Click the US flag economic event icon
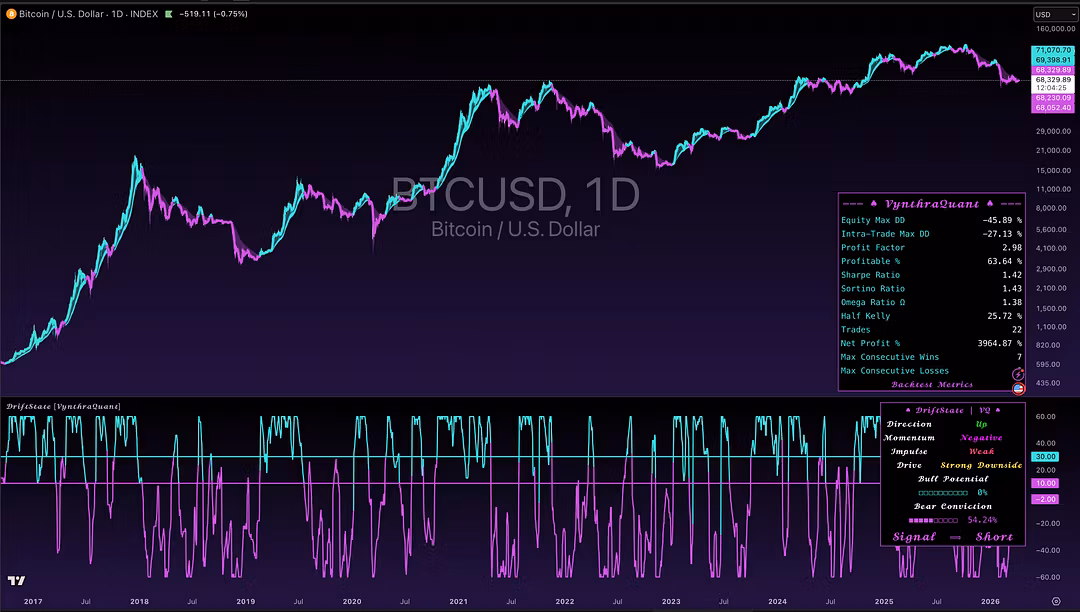The height and width of the screenshot is (612, 1080). point(1018,389)
